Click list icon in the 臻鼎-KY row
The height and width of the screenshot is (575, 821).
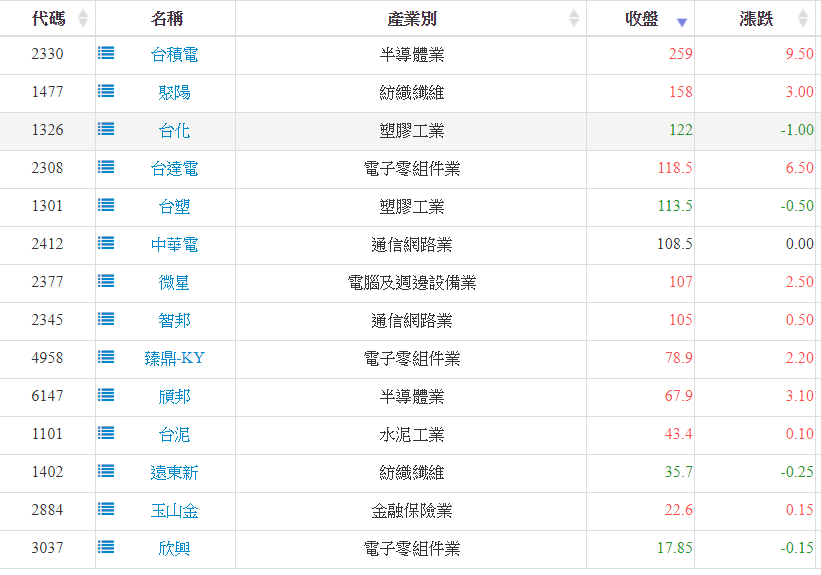106,358
